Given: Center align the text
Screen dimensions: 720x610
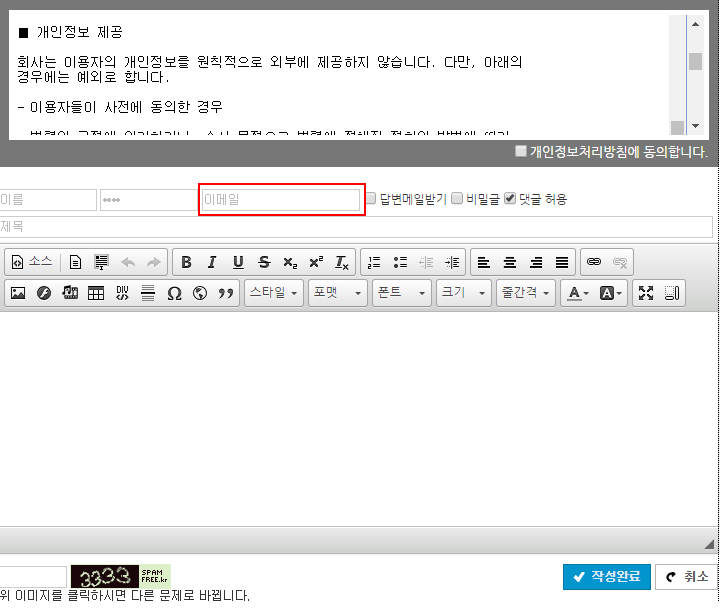Looking at the screenshot, I should (x=510, y=262).
